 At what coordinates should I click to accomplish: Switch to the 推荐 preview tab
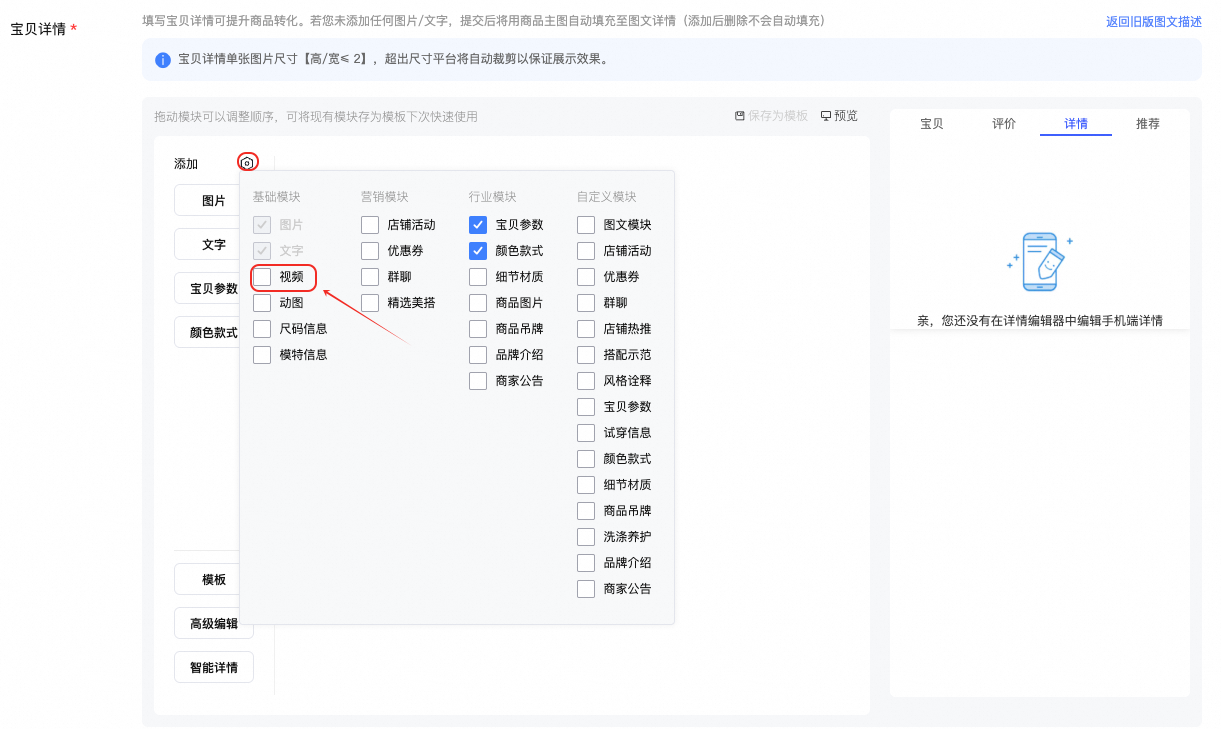coord(1148,124)
